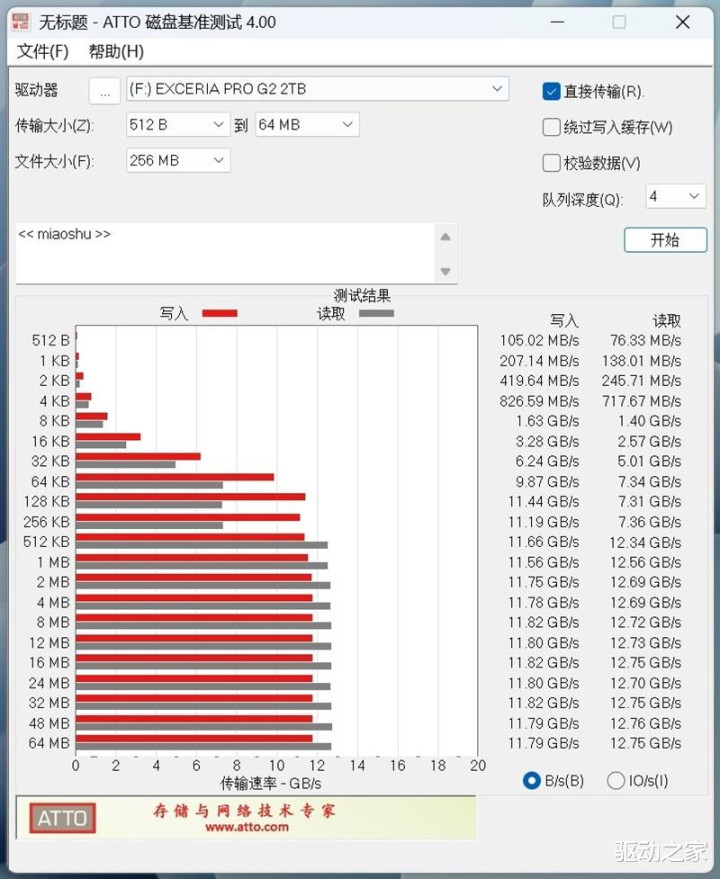The height and width of the screenshot is (879, 720).
Task: Open the 帮助(H) menu
Action: point(116,52)
